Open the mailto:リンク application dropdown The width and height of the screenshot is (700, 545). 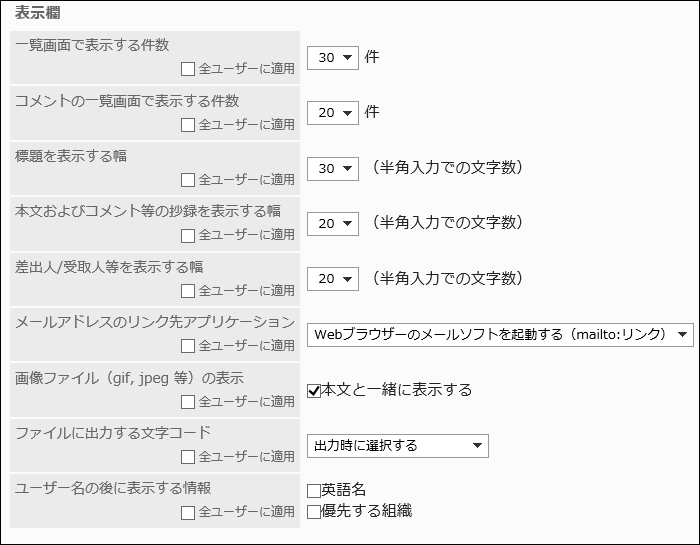500,334
